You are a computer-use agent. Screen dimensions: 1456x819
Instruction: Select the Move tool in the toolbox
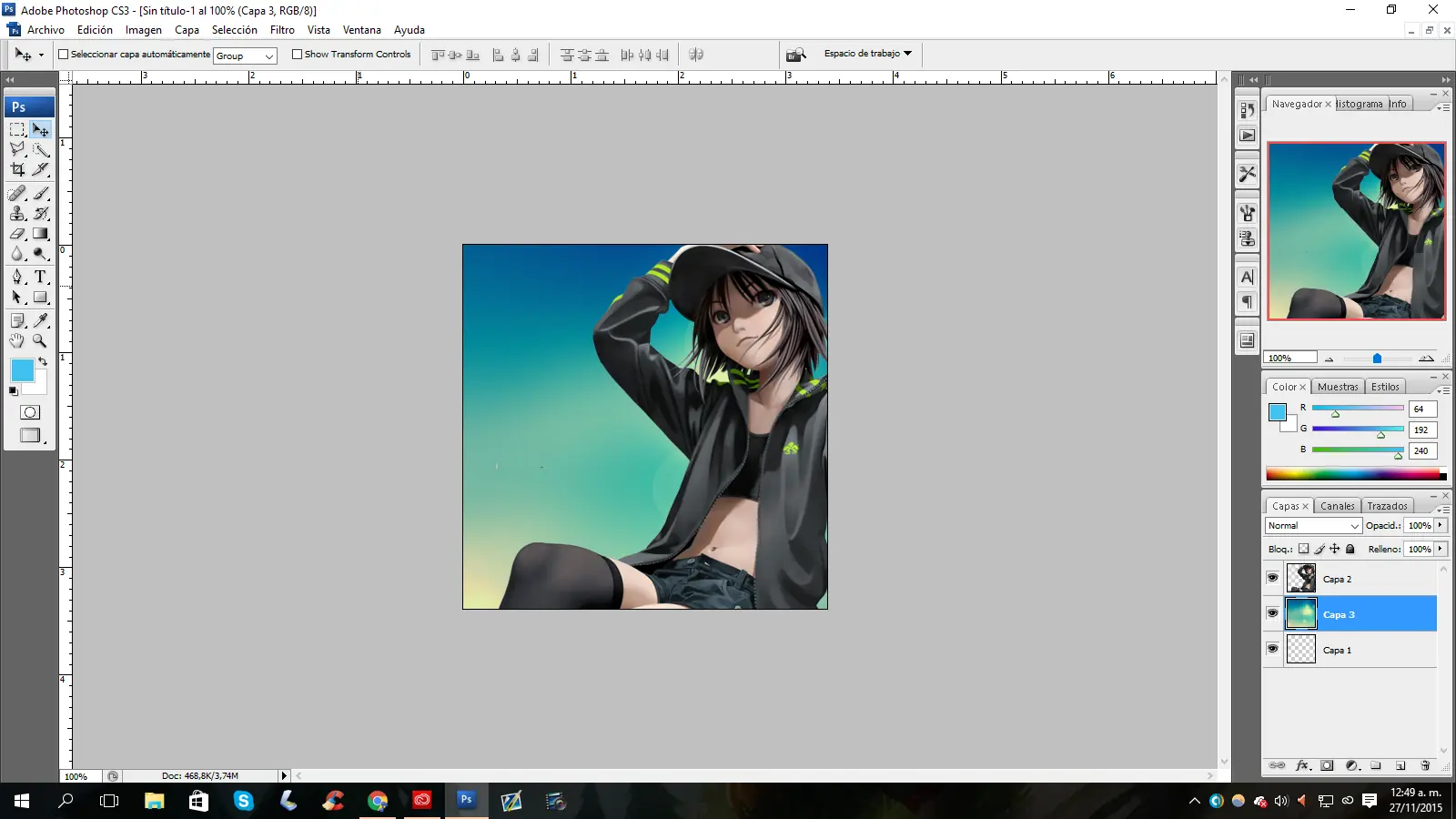click(x=41, y=130)
